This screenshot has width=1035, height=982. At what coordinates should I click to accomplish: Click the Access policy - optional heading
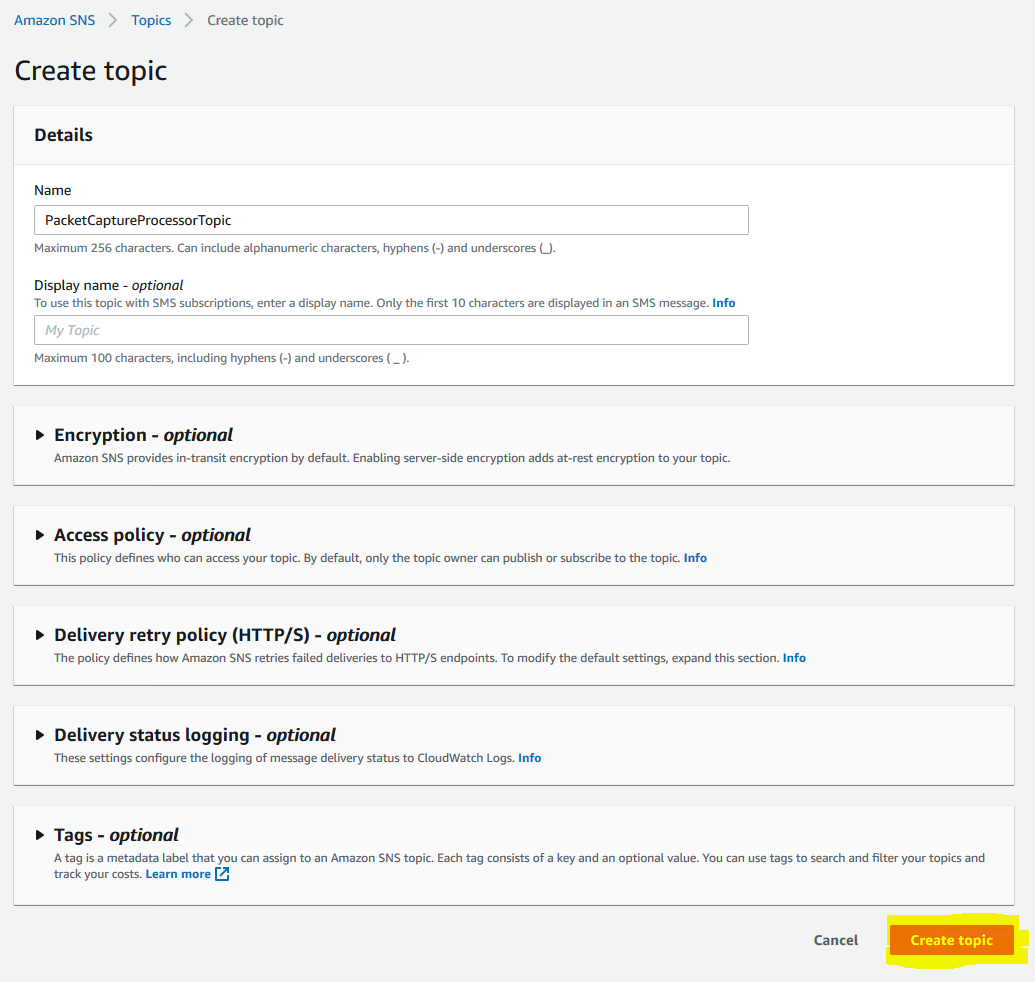click(x=152, y=535)
